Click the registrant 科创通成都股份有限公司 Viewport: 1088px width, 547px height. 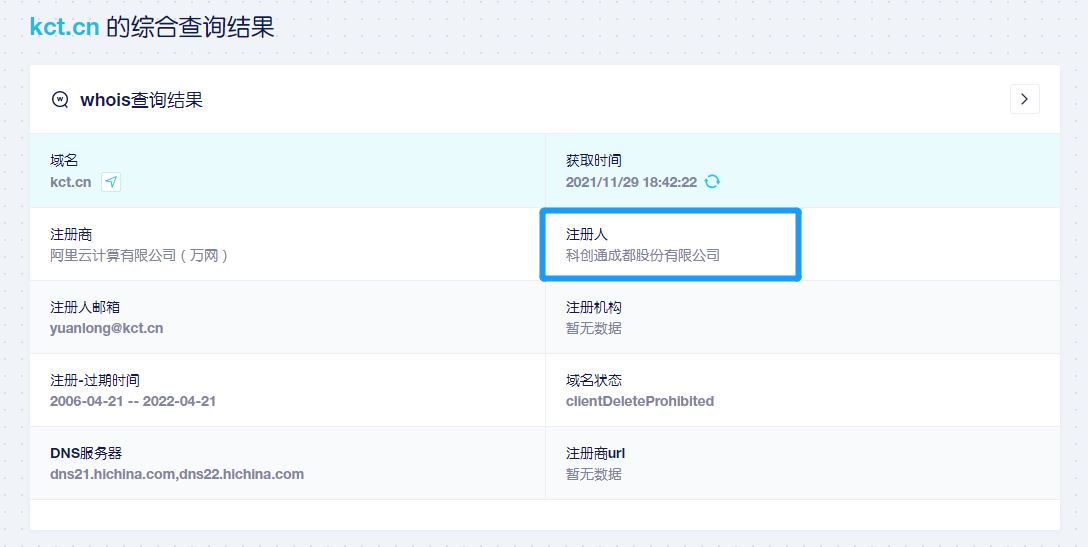pos(642,255)
